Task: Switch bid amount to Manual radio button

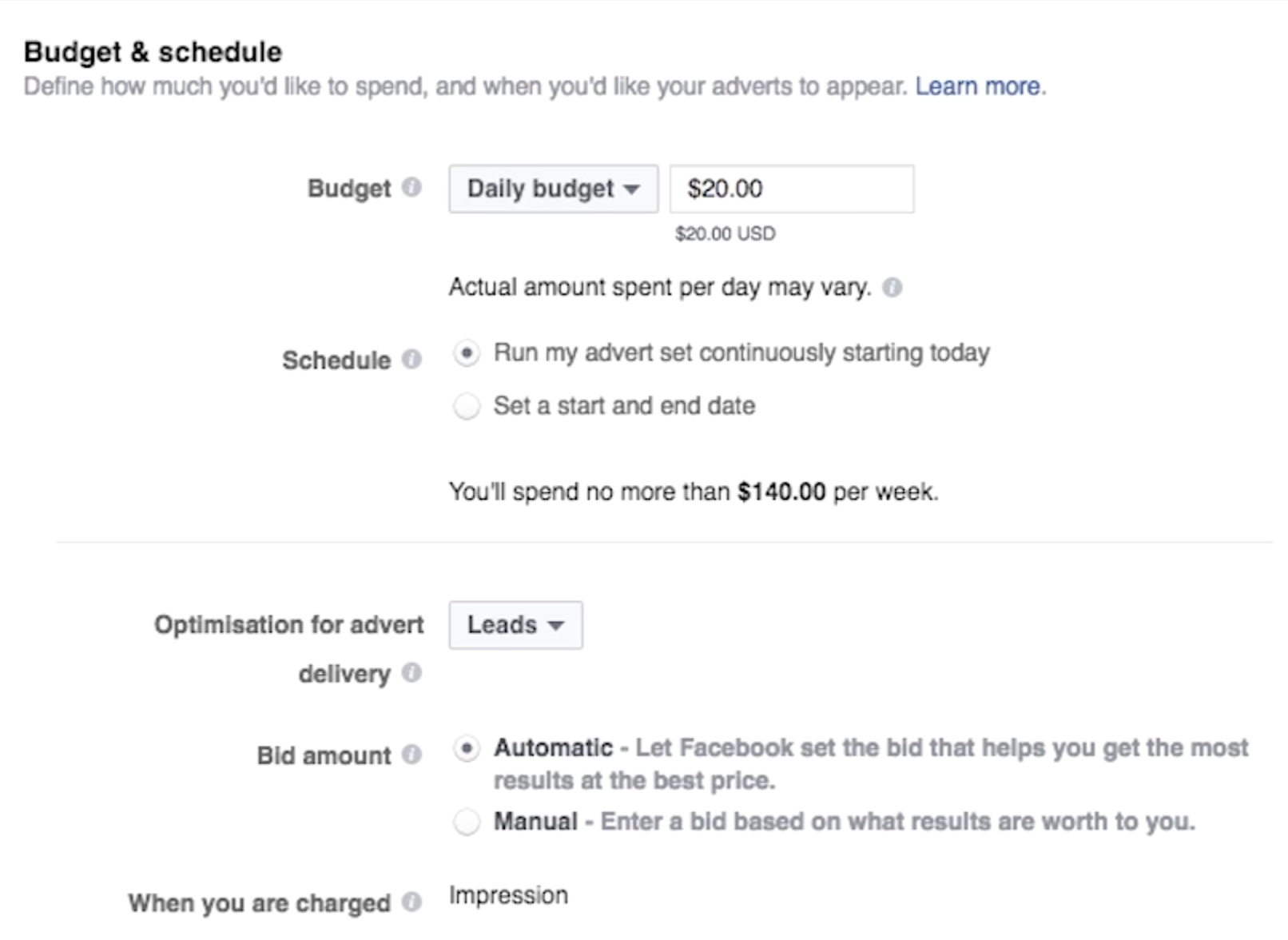Action: [x=467, y=822]
